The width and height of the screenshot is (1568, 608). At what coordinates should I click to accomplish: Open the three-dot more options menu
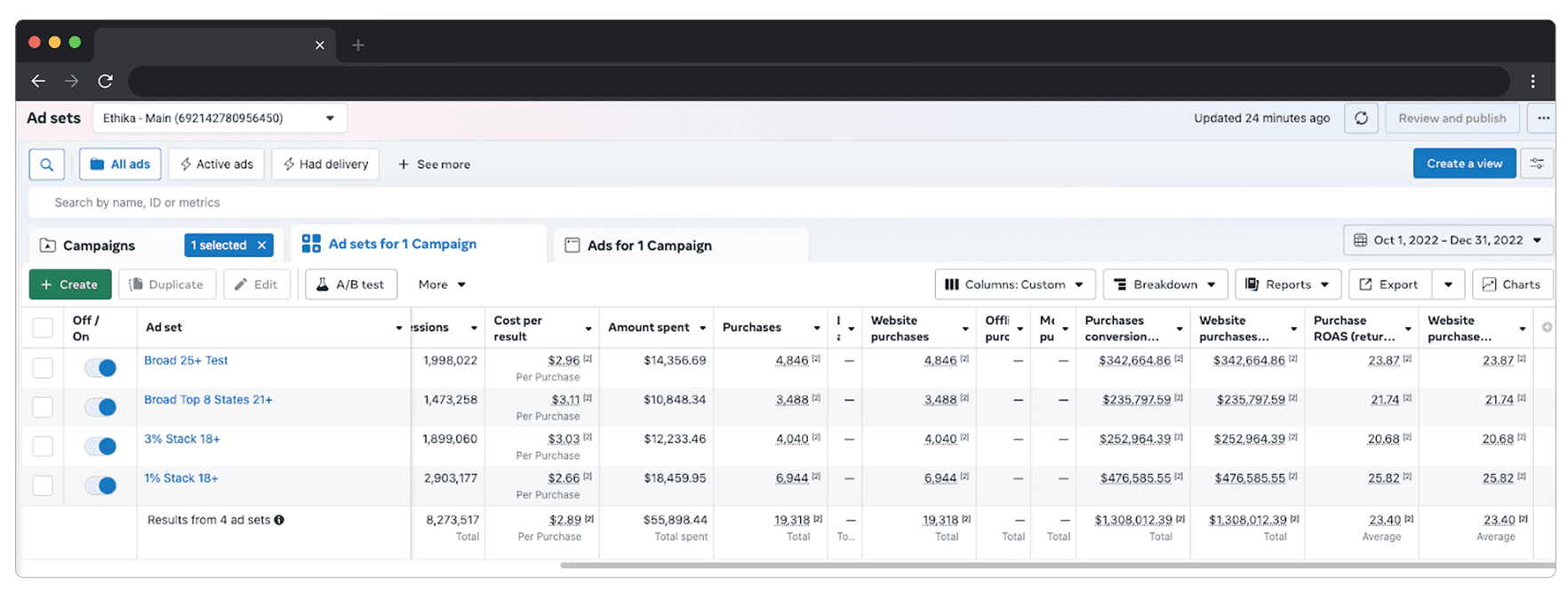pyautogui.click(x=1543, y=118)
